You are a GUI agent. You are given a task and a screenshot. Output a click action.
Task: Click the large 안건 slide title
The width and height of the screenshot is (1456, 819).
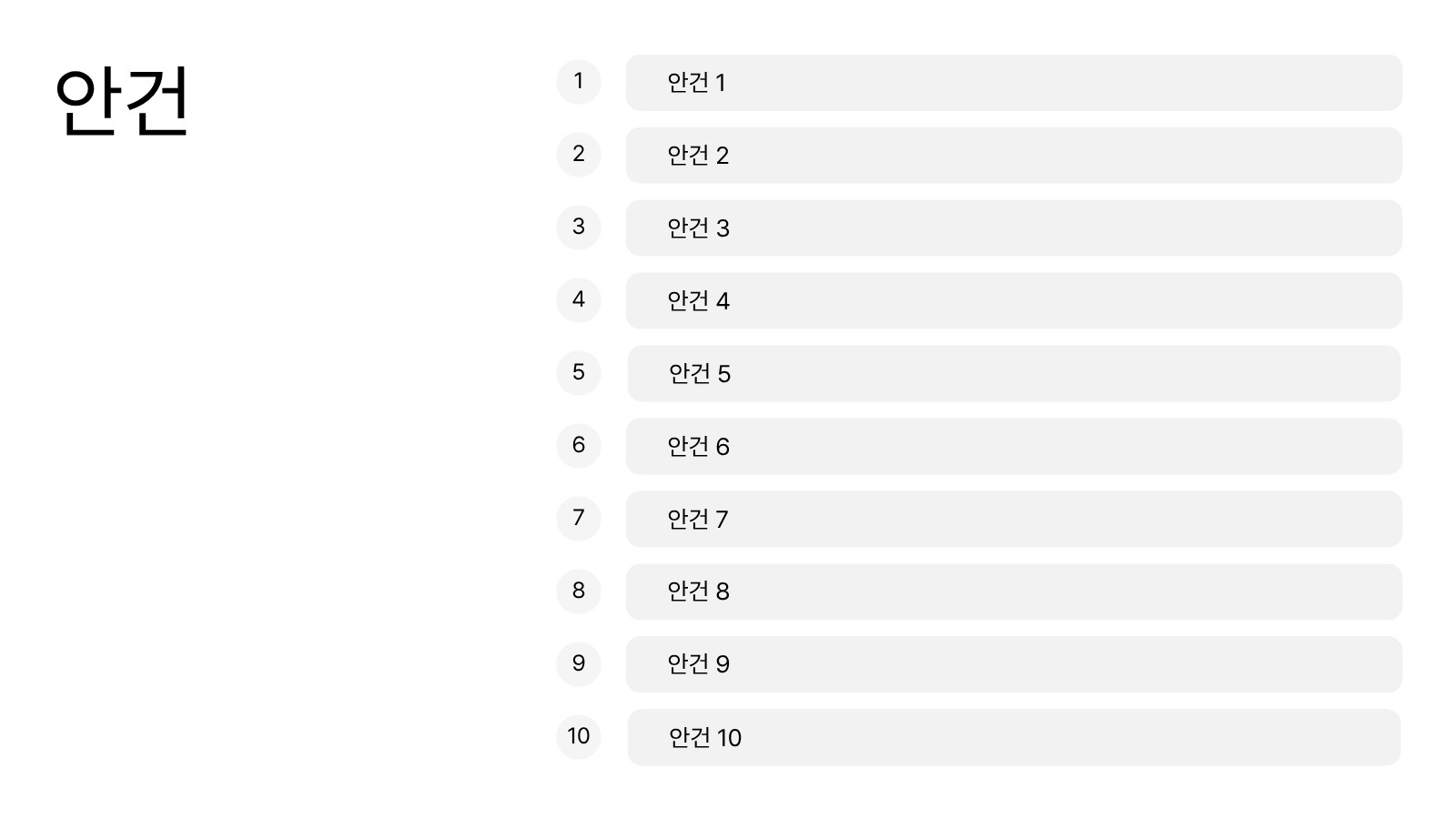click(122, 101)
